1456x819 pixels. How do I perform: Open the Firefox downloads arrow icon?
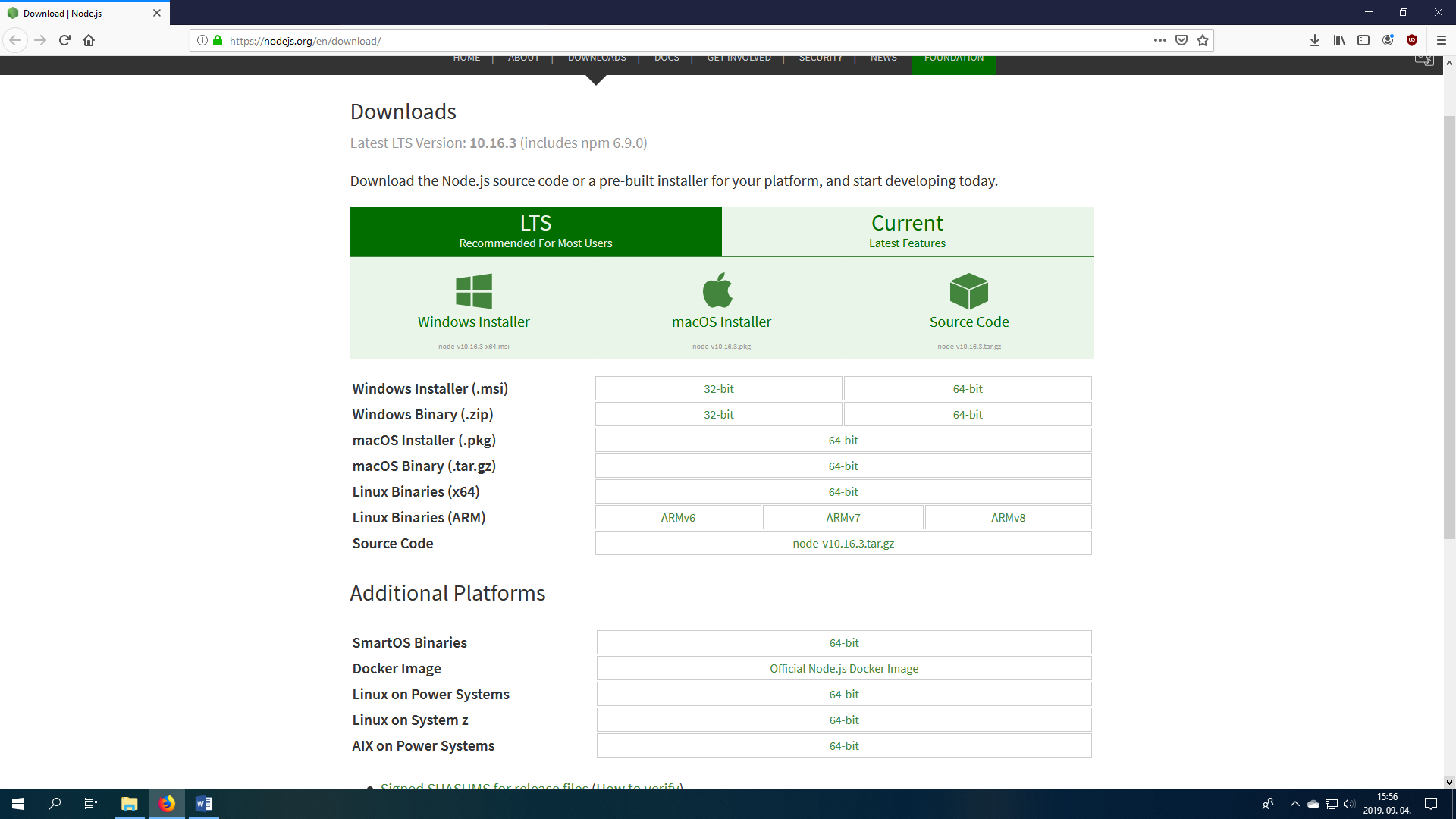coord(1315,40)
